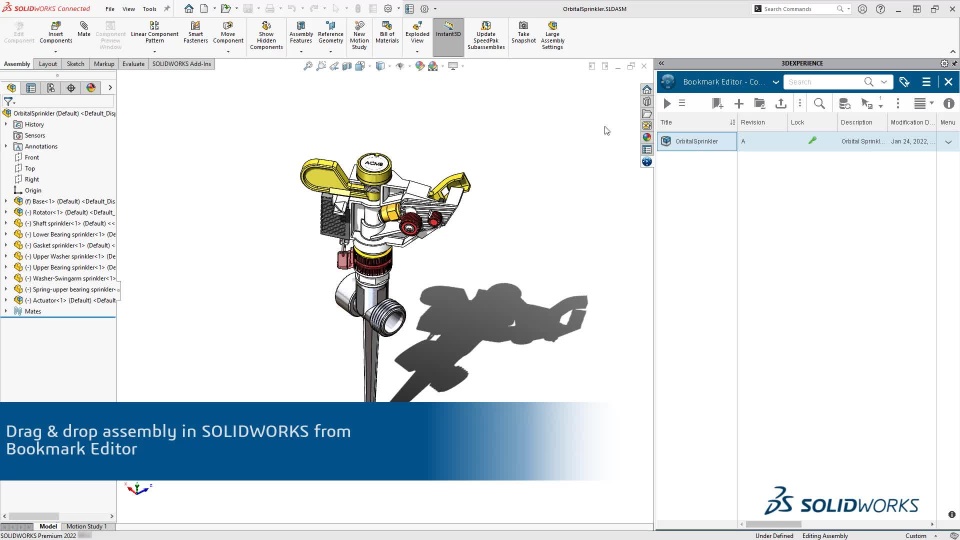
Task: Open Linear Component Pattern tool
Action: tap(154, 32)
